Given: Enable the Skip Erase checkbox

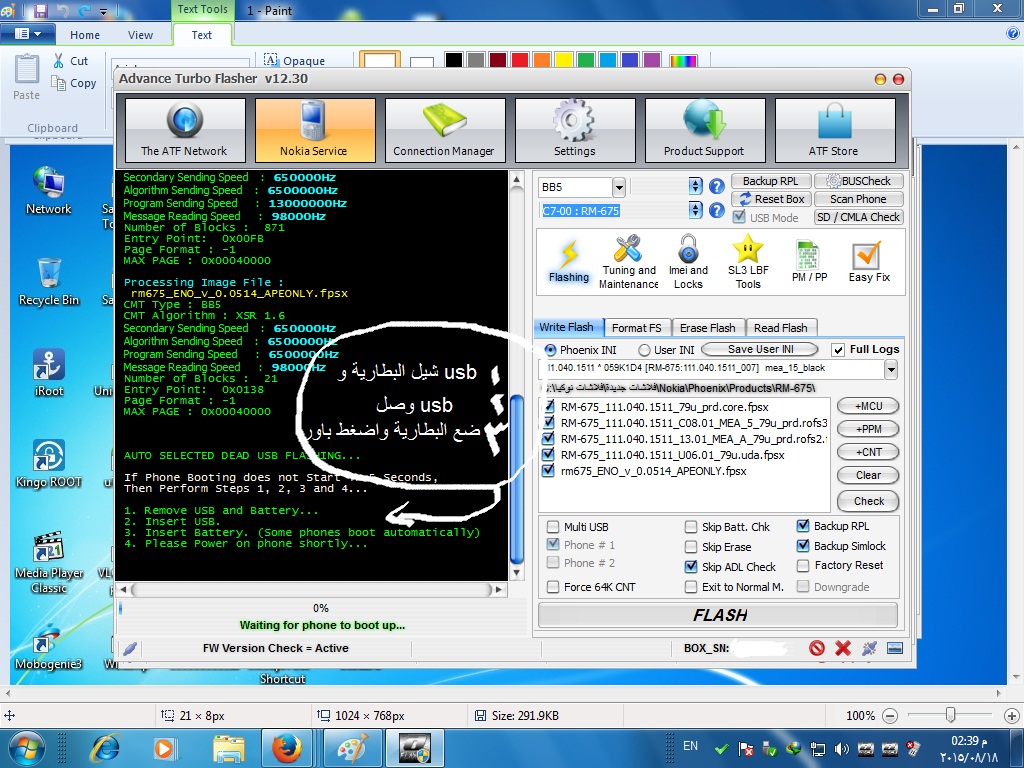Looking at the screenshot, I should point(691,547).
